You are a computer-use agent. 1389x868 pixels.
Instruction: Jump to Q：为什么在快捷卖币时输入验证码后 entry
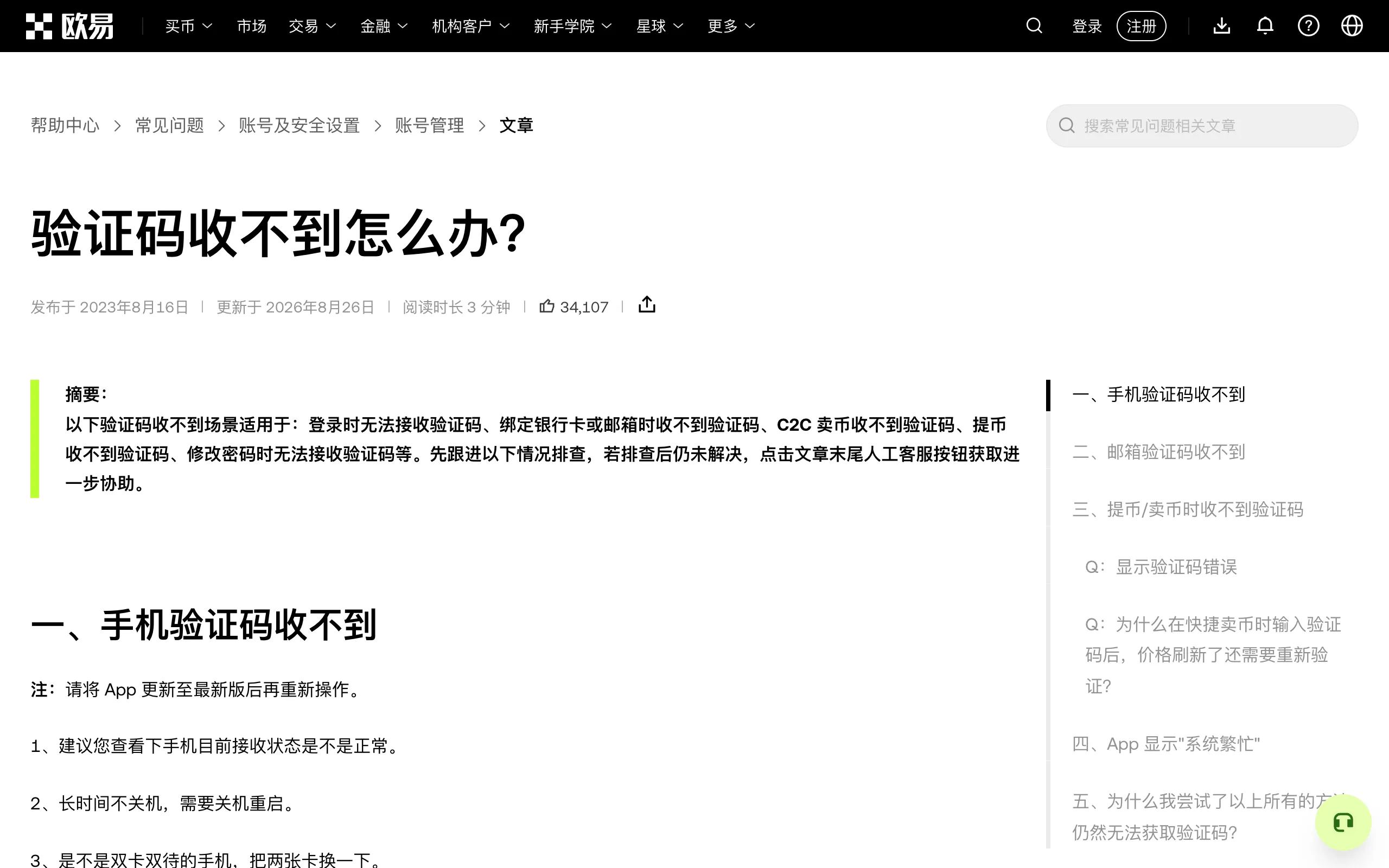click(1213, 655)
